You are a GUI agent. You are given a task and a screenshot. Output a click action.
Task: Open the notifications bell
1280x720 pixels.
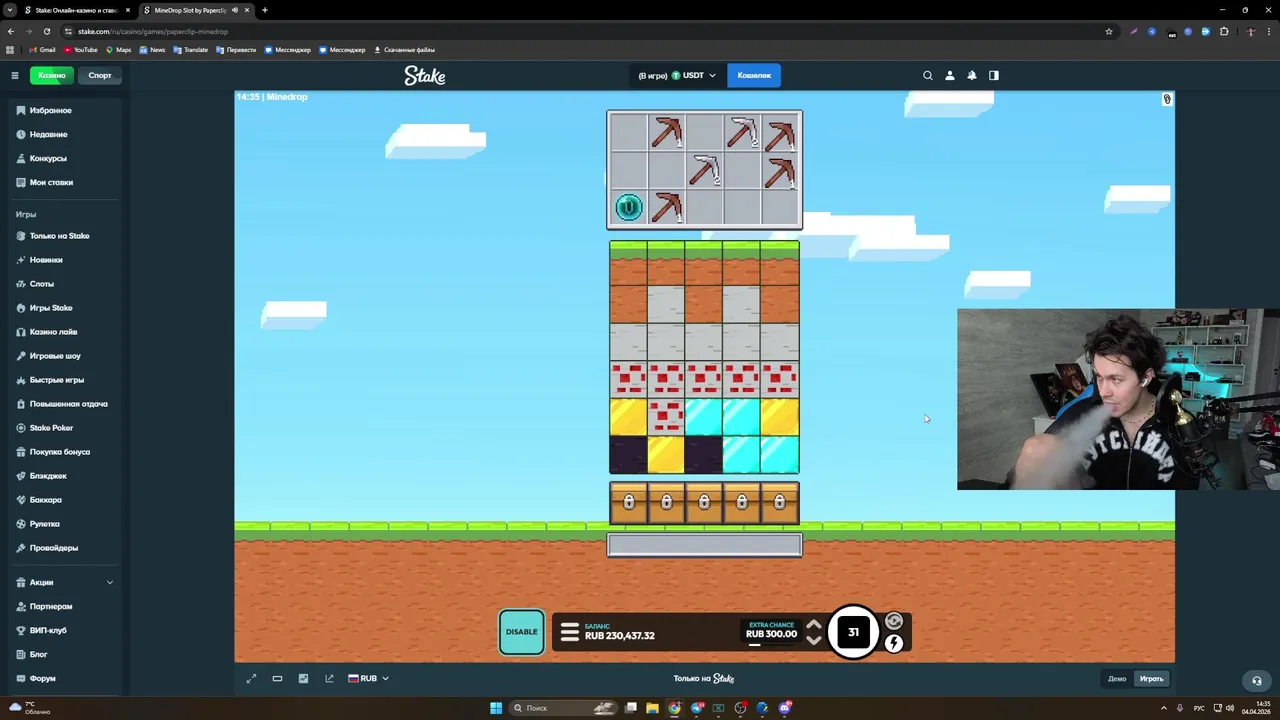[x=972, y=75]
